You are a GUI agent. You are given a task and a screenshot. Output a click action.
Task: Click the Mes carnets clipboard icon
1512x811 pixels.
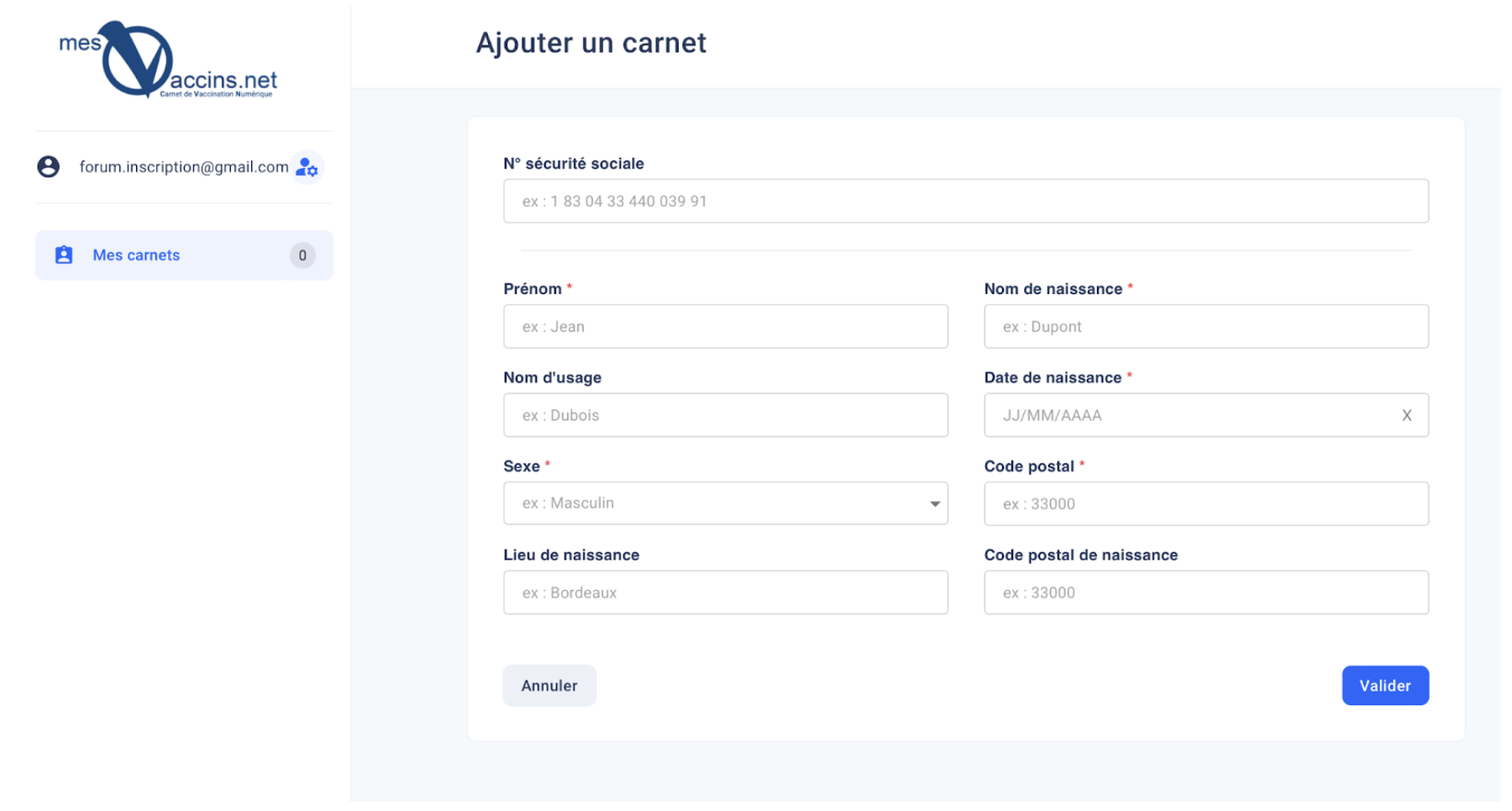[x=64, y=255]
